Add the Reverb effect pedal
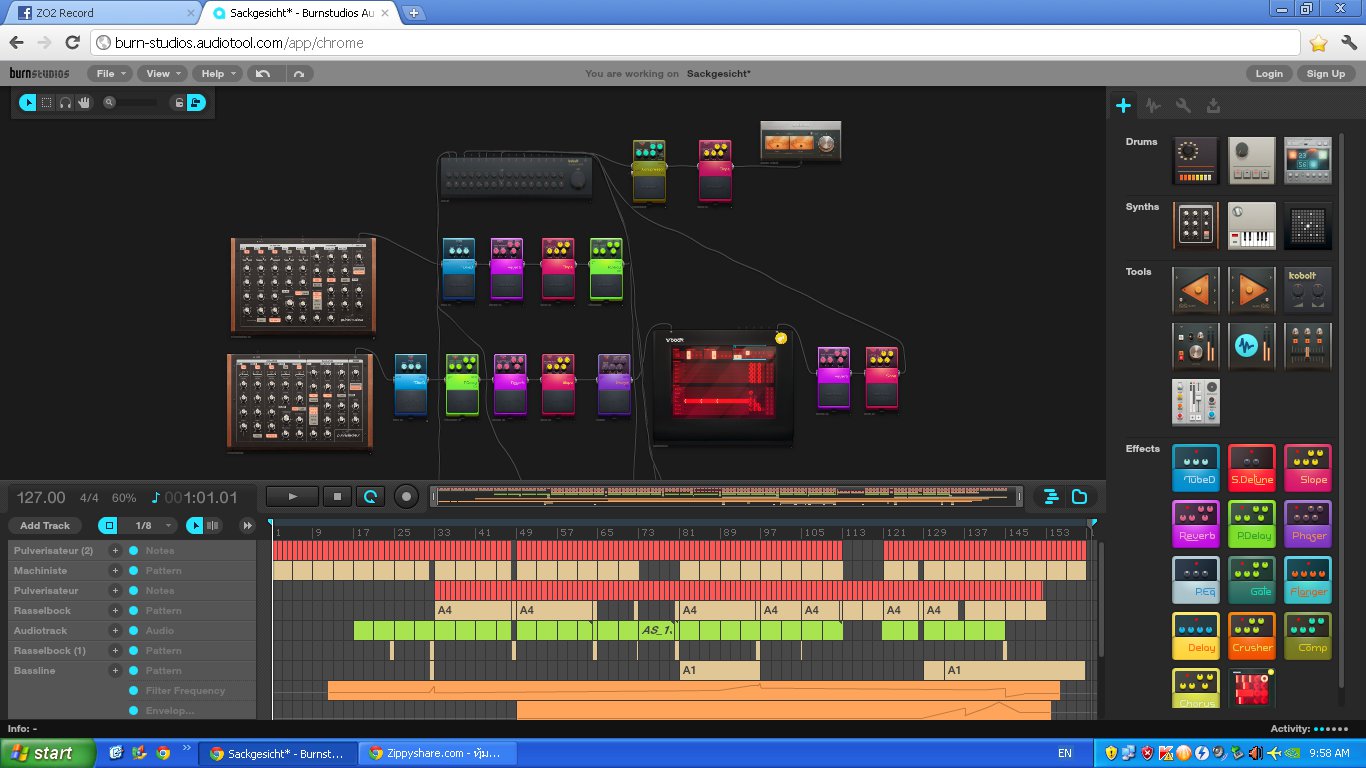The image size is (1366, 768). [1196, 524]
